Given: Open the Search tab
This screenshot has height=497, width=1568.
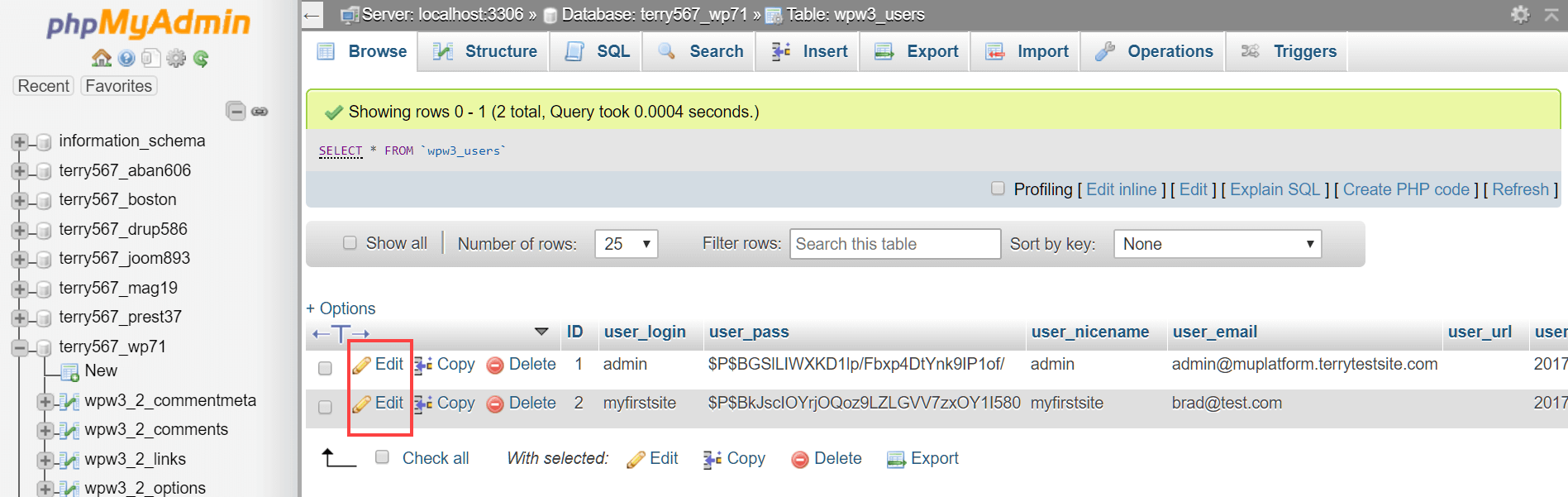Looking at the screenshot, I should point(700,51).
